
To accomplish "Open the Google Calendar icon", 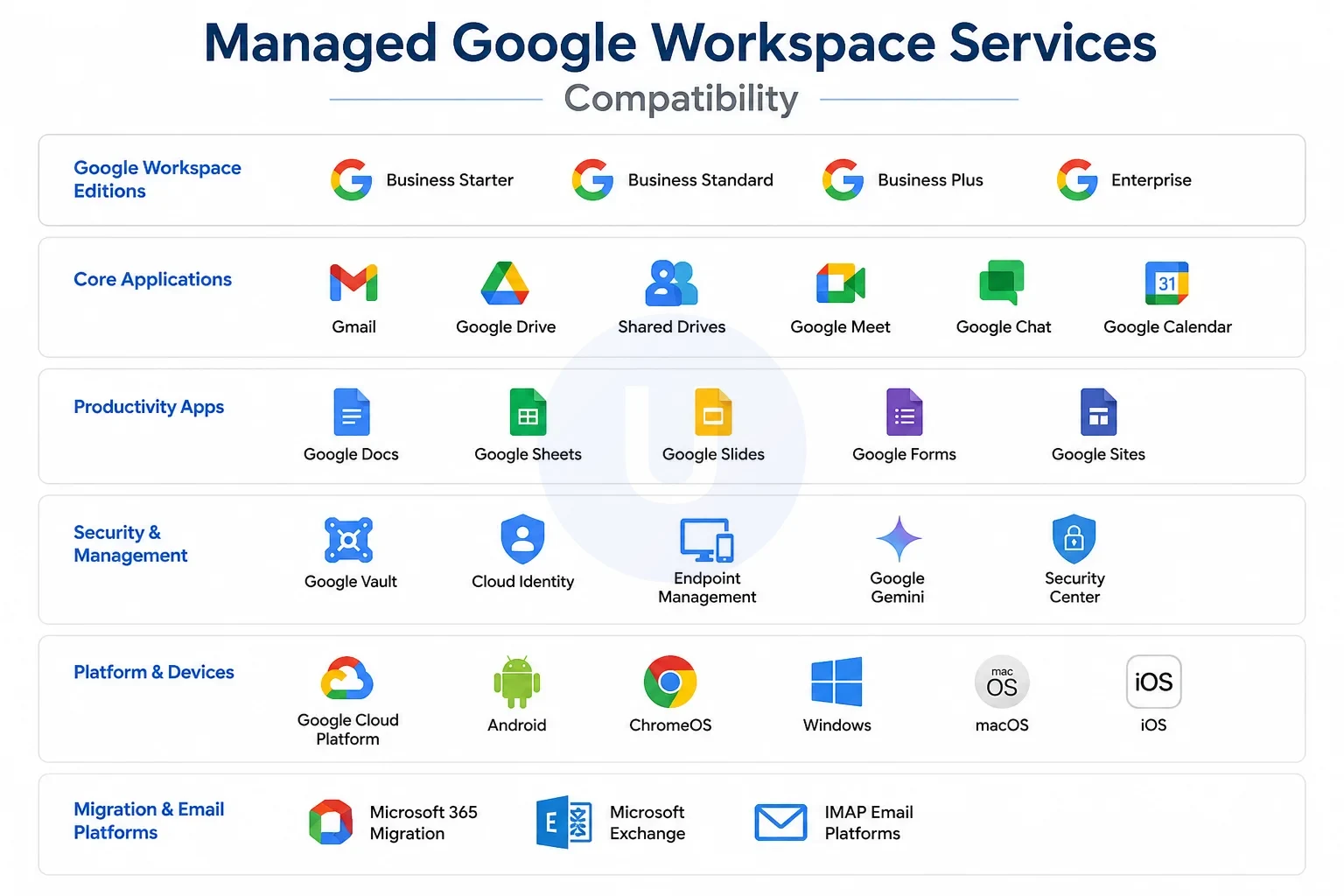I will tap(1167, 283).
